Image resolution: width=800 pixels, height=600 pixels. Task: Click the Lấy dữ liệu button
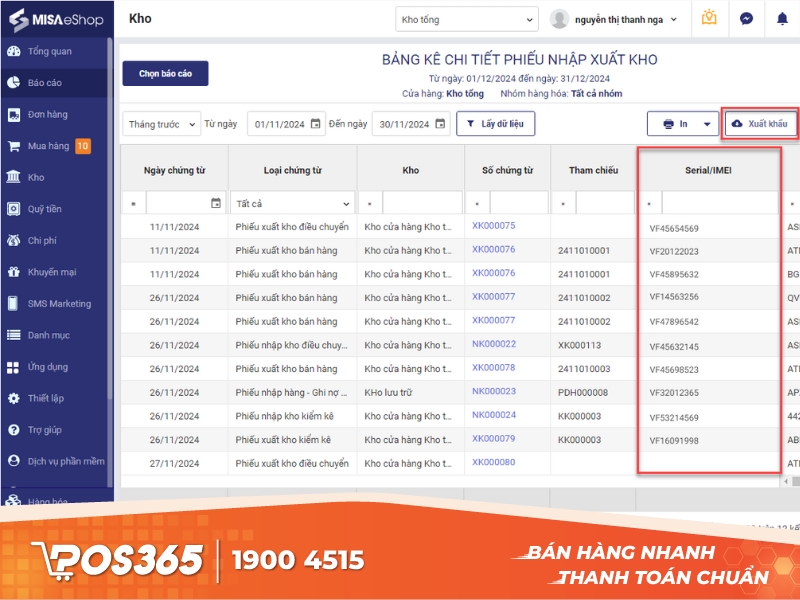(x=495, y=123)
